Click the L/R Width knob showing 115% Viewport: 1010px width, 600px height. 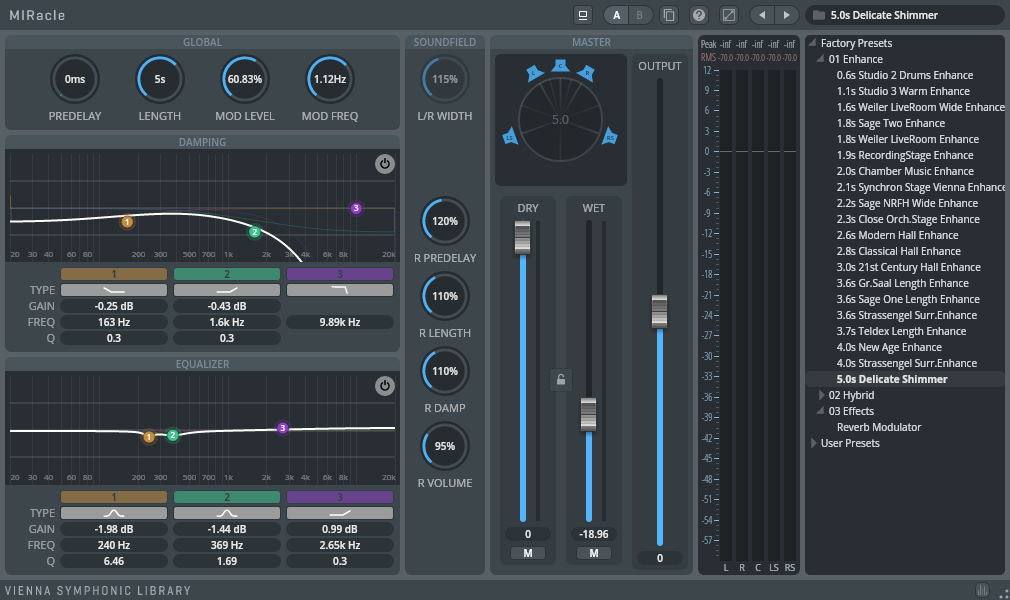point(444,79)
